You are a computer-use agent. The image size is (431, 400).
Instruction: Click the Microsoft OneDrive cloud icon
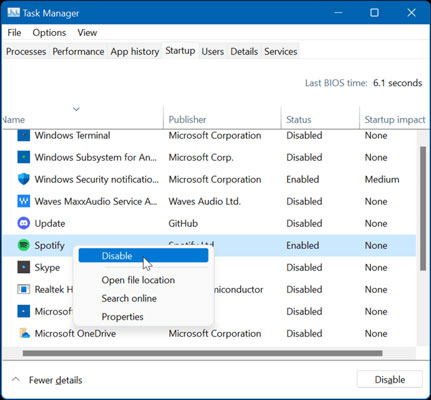(x=24, y=333)
